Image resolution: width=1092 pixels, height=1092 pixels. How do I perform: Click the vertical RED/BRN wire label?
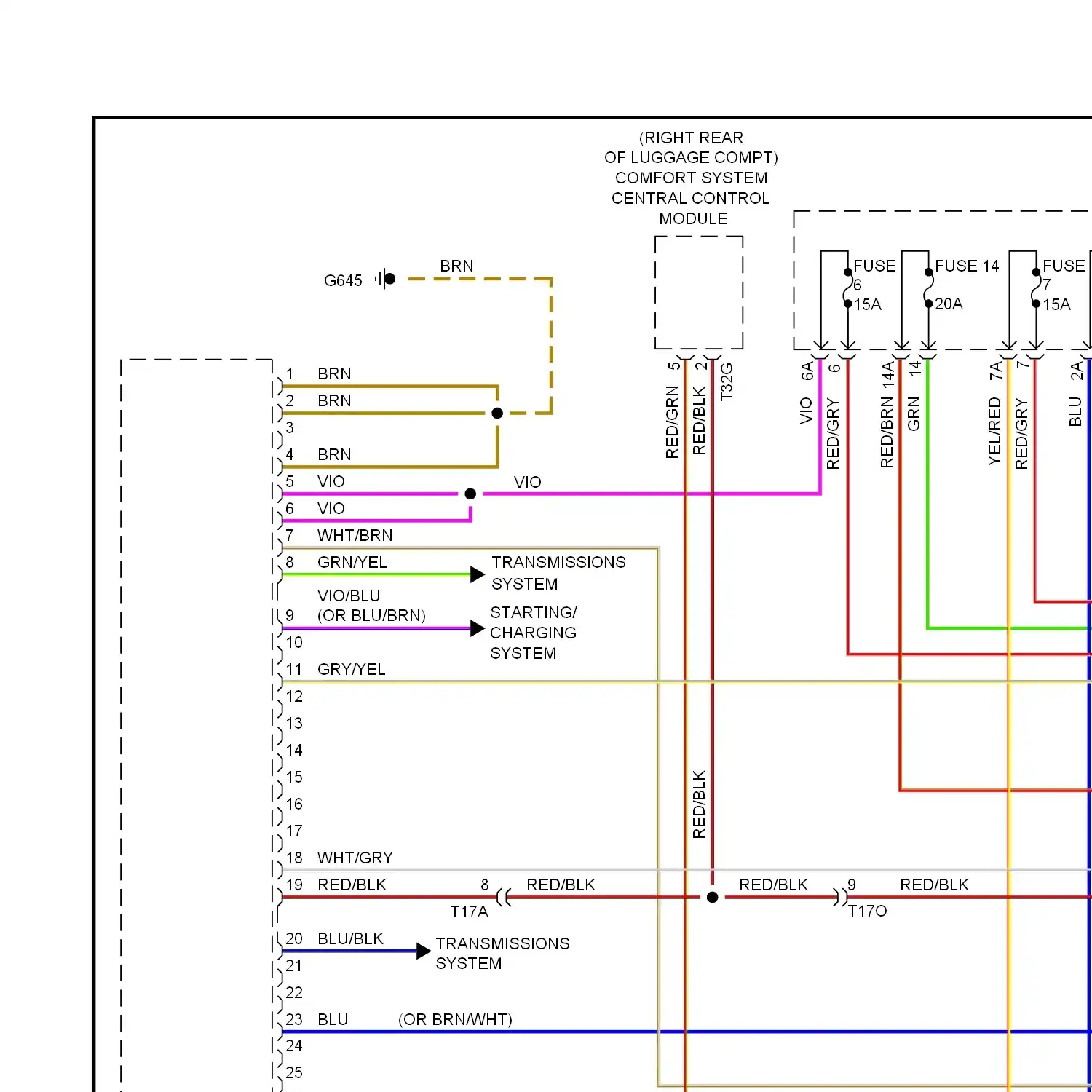point(887,432)
